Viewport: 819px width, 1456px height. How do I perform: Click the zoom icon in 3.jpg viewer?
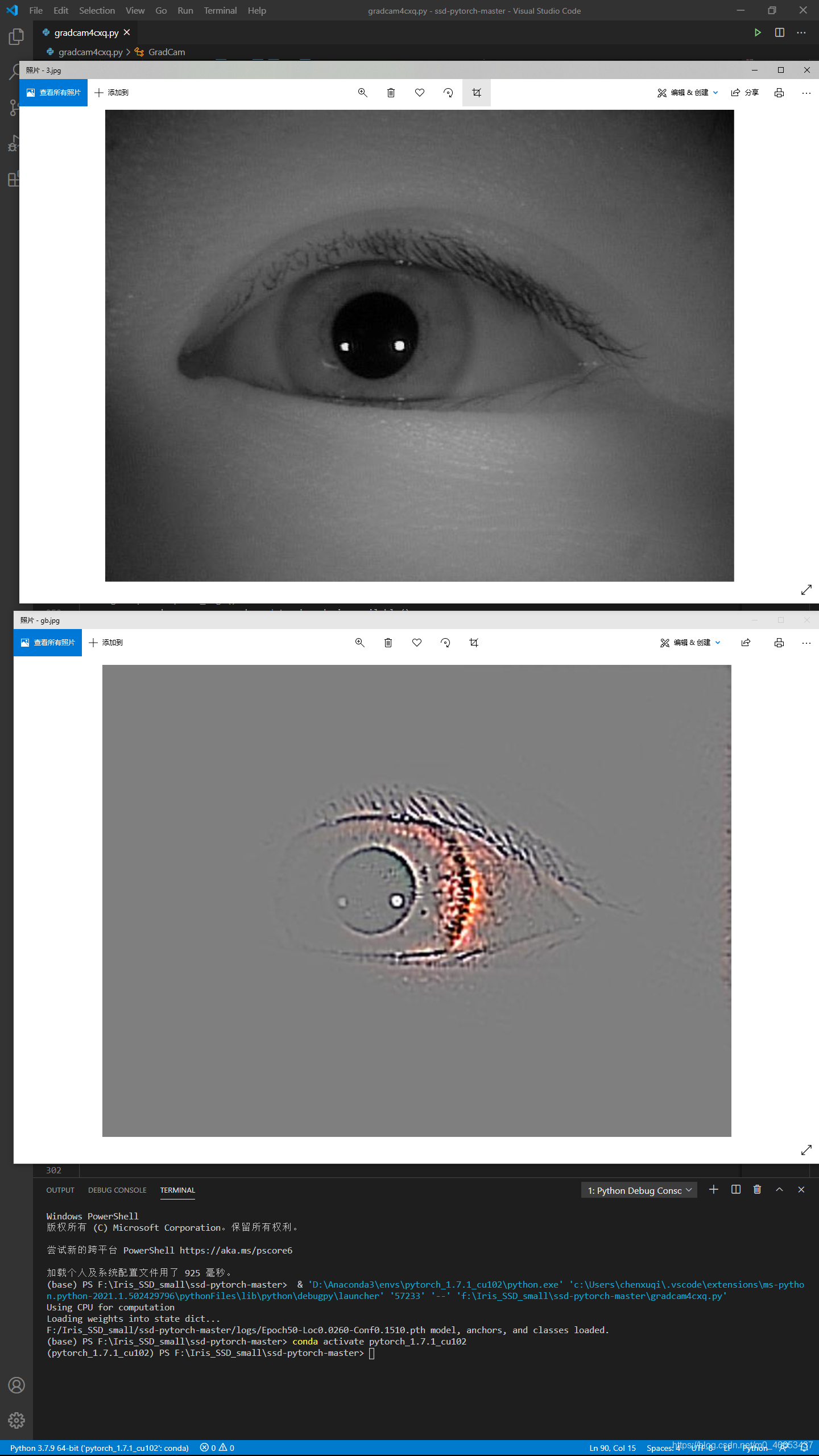click(362, 93)
